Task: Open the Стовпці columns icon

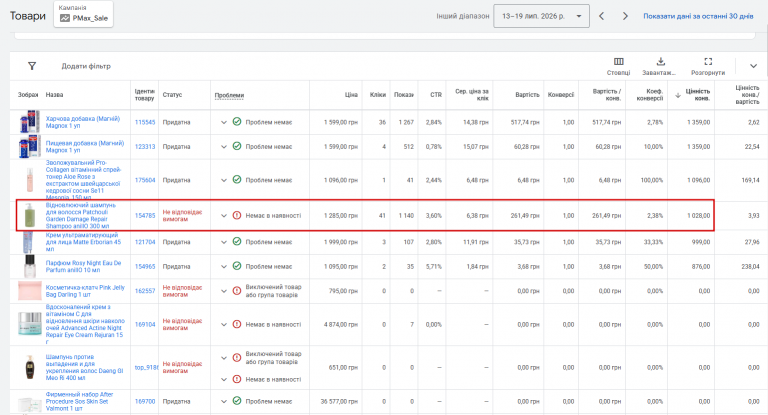Action: coord(619,62)
